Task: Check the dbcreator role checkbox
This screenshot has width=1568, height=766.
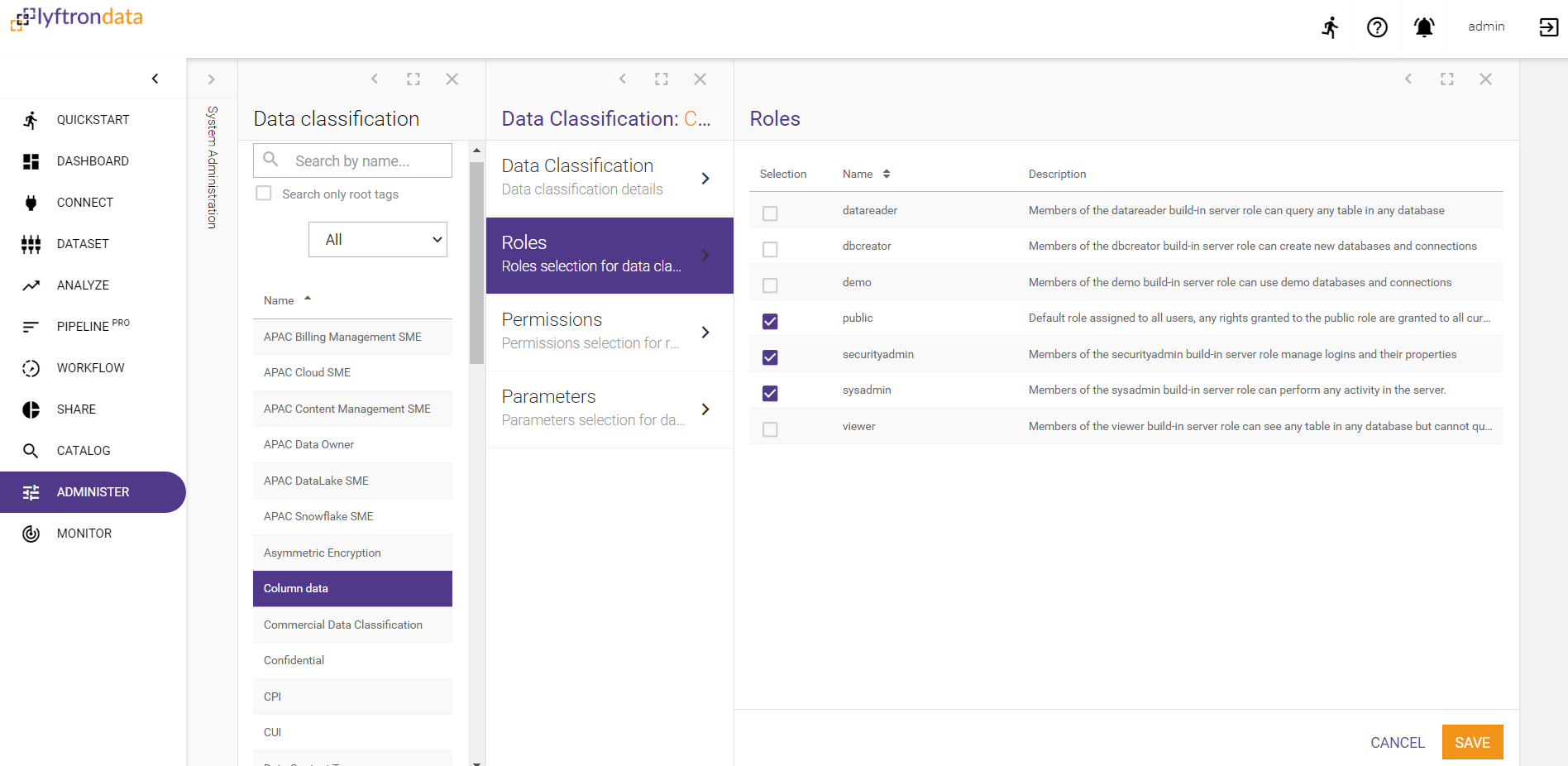Action: pos(770,249)
